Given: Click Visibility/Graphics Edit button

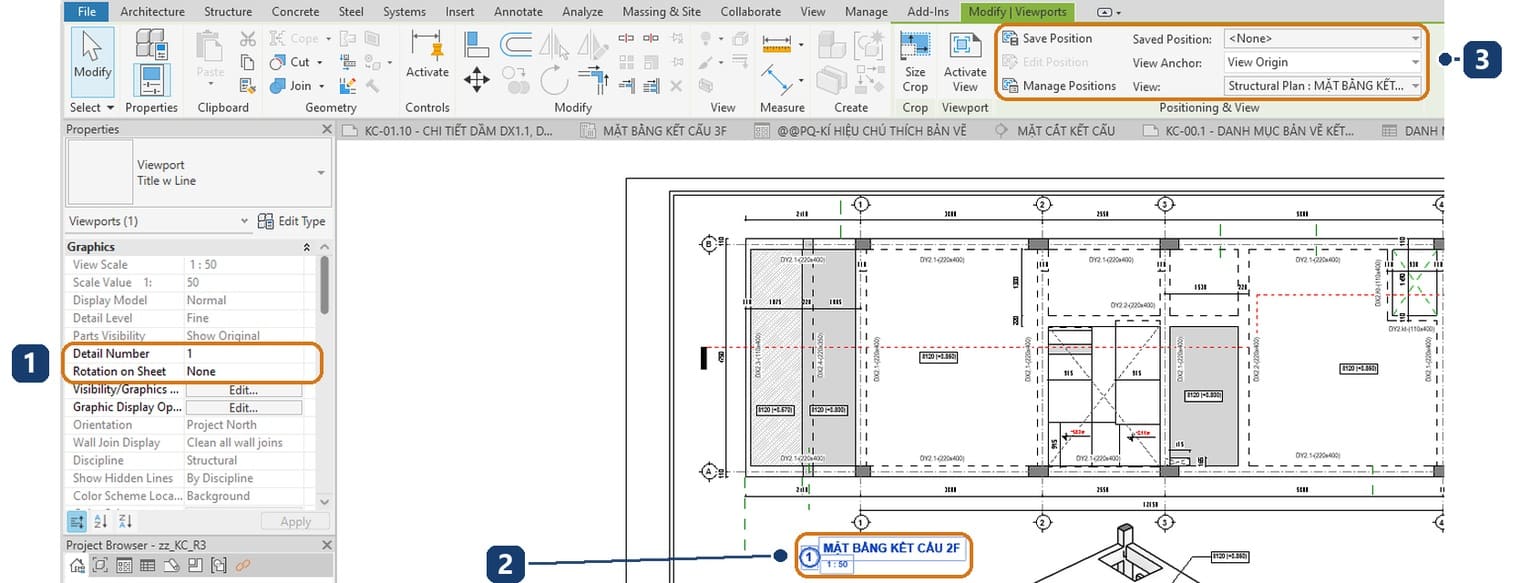Looking at the screenshot, I should (244, 390).
